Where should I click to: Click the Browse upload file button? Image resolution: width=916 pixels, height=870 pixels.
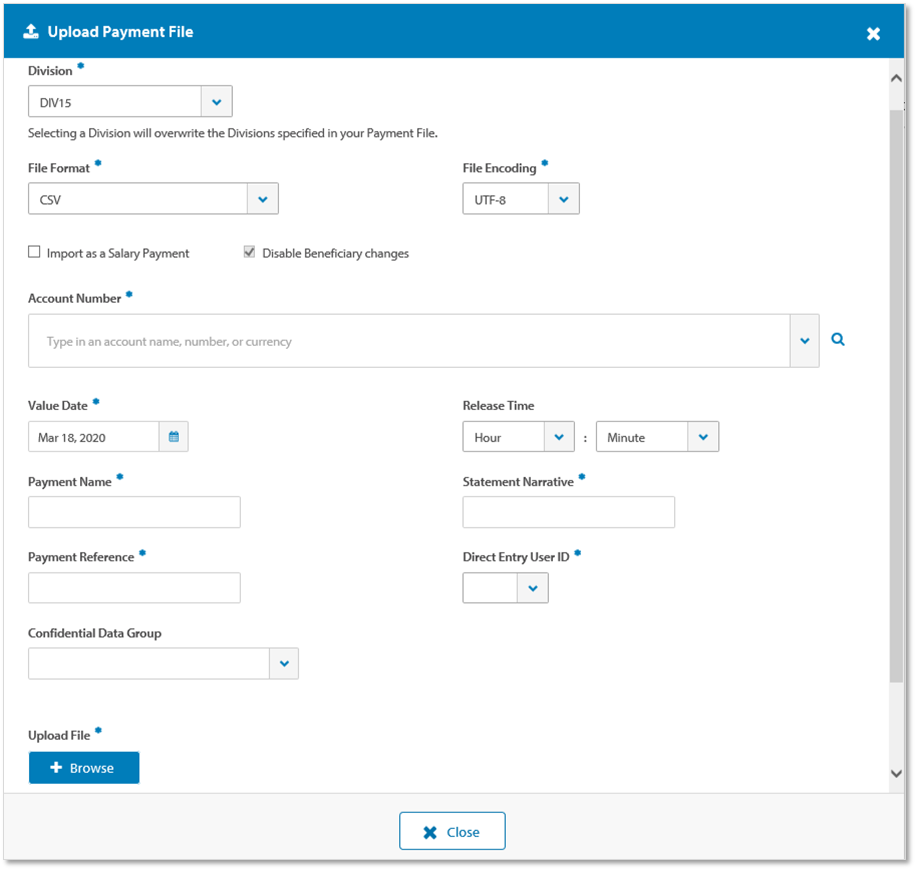click(84, 768)
